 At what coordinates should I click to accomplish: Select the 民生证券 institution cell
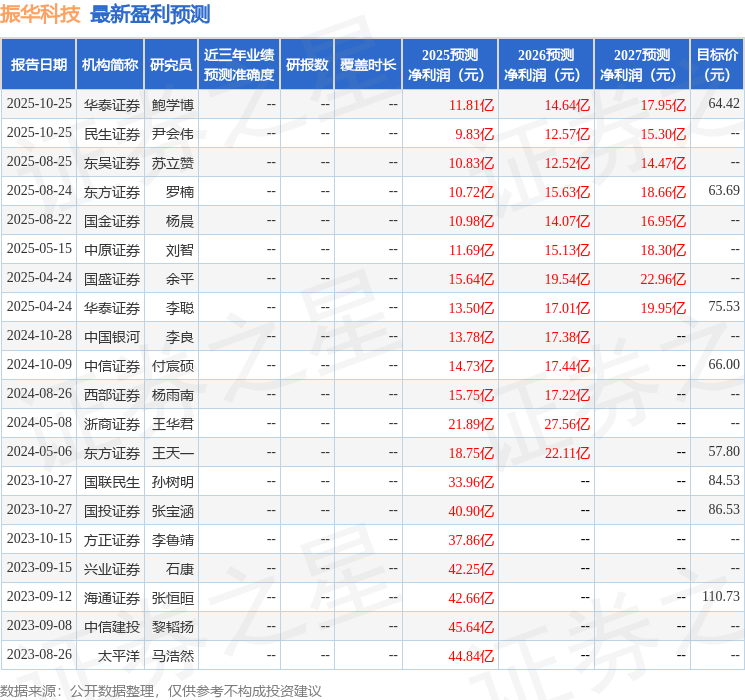click(112, 134)
